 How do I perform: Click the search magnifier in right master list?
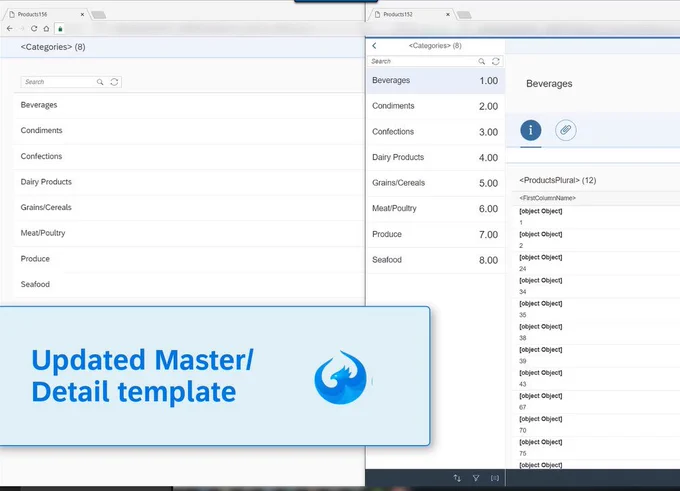tap(481, 62)
